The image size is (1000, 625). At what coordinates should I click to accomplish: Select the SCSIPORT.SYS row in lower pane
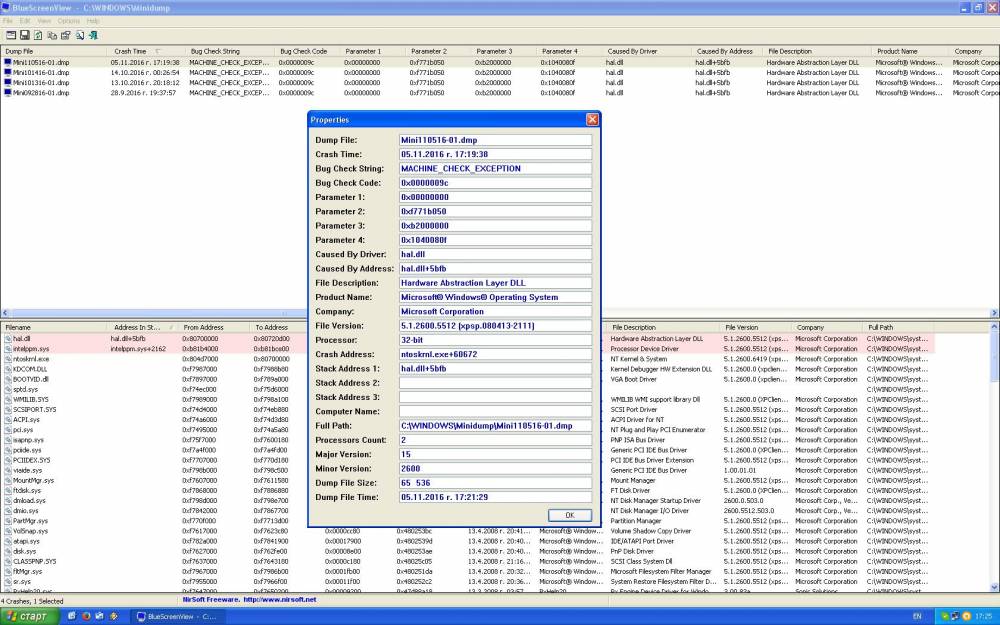(x=468, y=410)
